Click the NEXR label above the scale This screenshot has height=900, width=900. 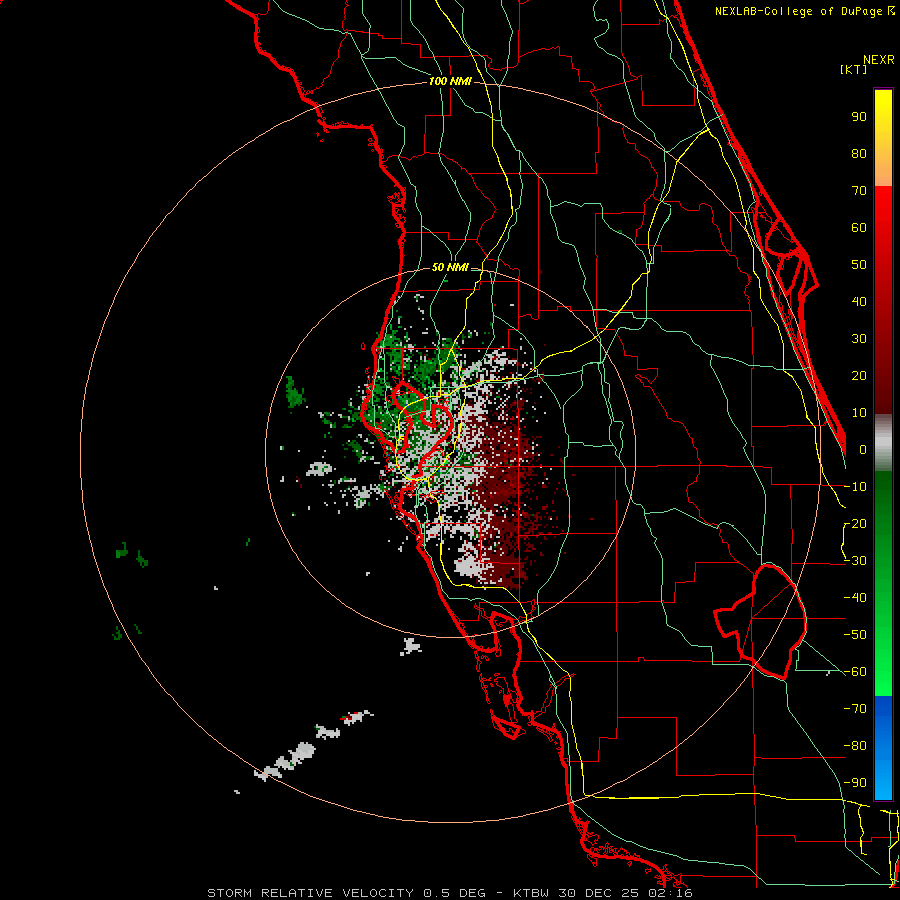878,60
